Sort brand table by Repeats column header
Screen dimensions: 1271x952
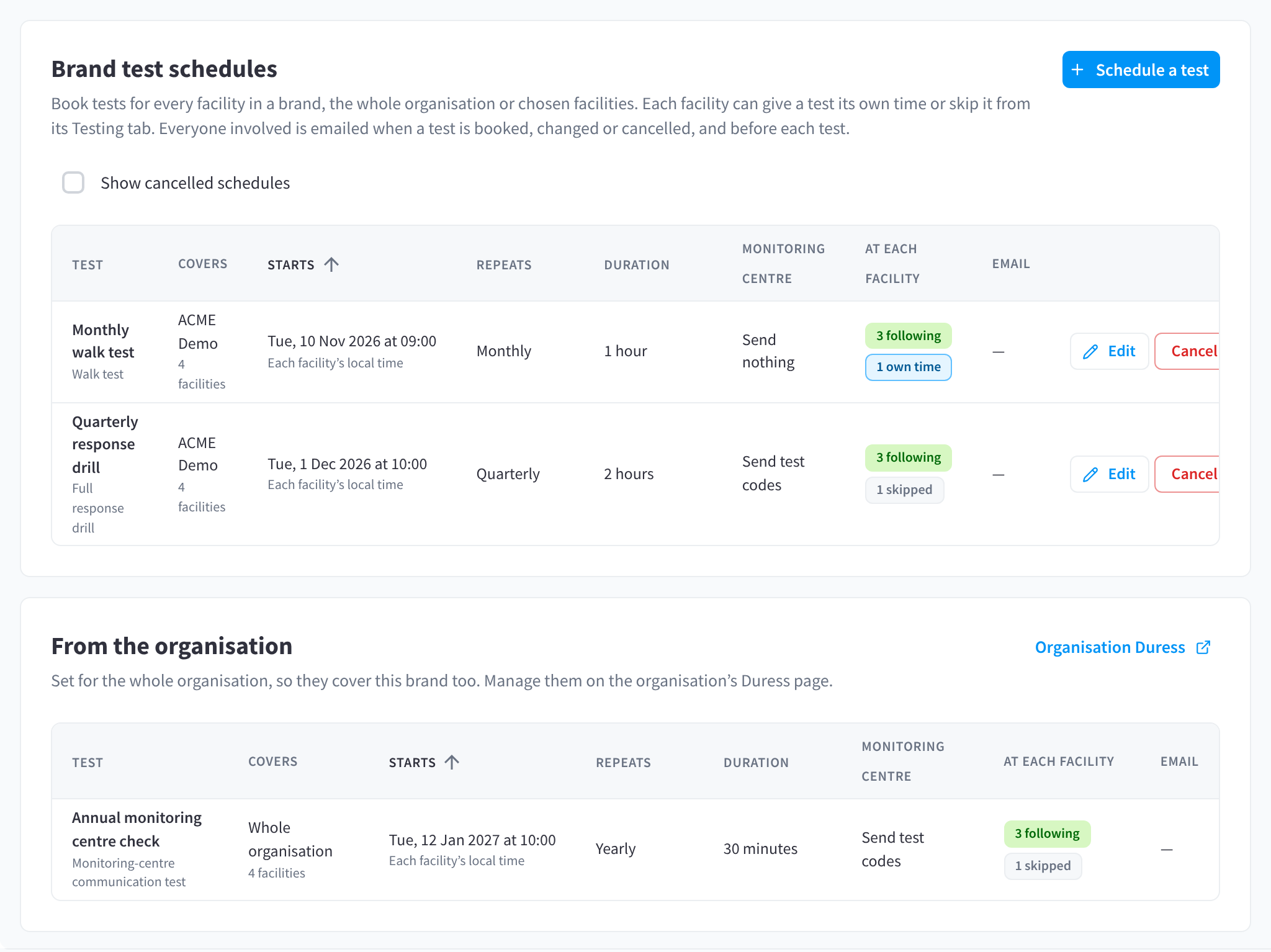pos(504,265)
